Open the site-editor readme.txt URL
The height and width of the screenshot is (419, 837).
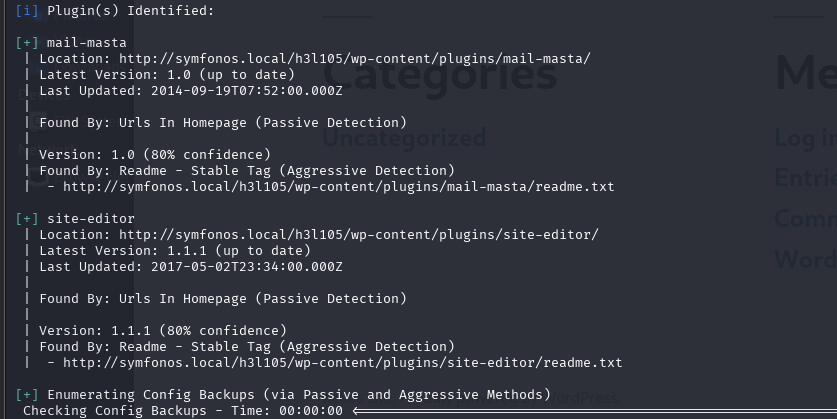click(x=343, y=363)
